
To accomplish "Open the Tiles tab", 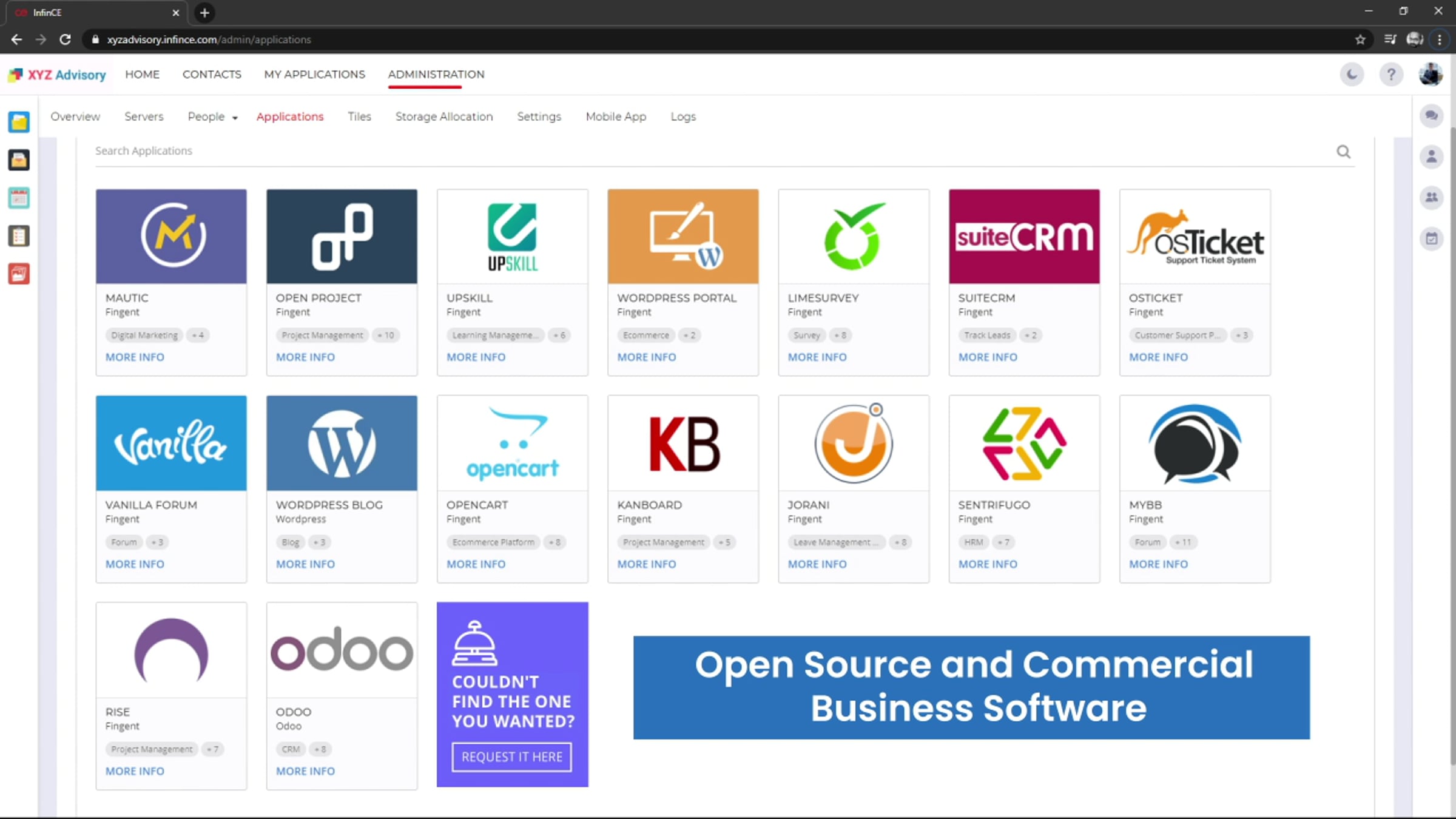I will point(359,116).
